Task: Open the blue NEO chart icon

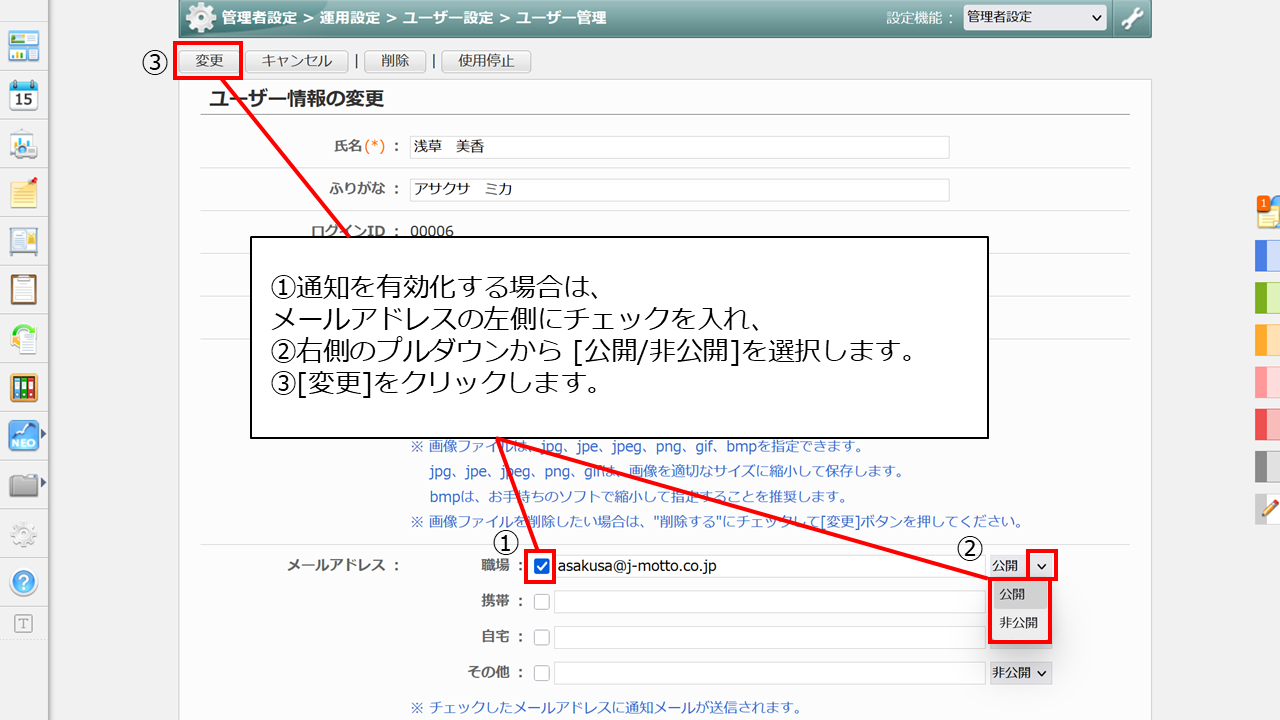Action: click(23, 436)
